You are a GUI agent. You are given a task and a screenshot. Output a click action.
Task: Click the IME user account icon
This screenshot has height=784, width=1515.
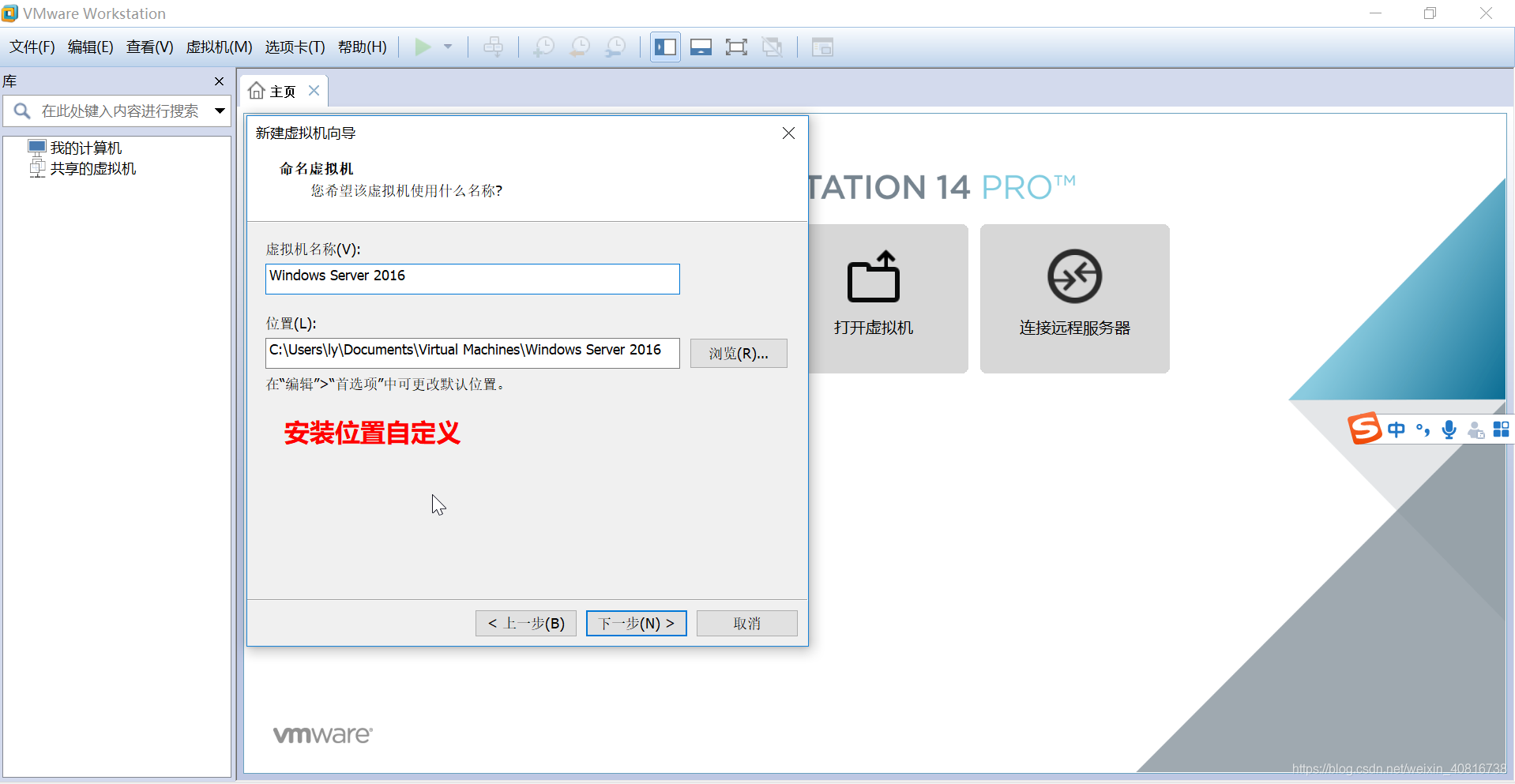[x=1476, y=430]
